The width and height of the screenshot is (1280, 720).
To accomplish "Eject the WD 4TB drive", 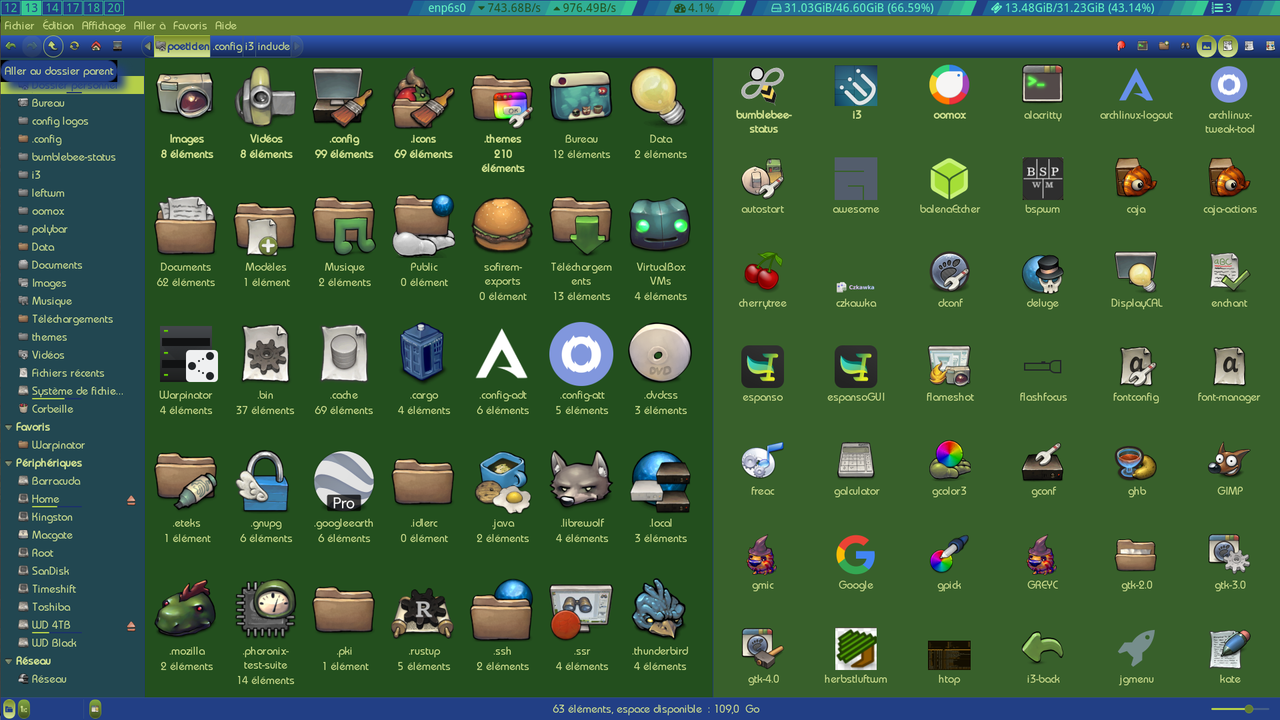I will pos(131,625).
